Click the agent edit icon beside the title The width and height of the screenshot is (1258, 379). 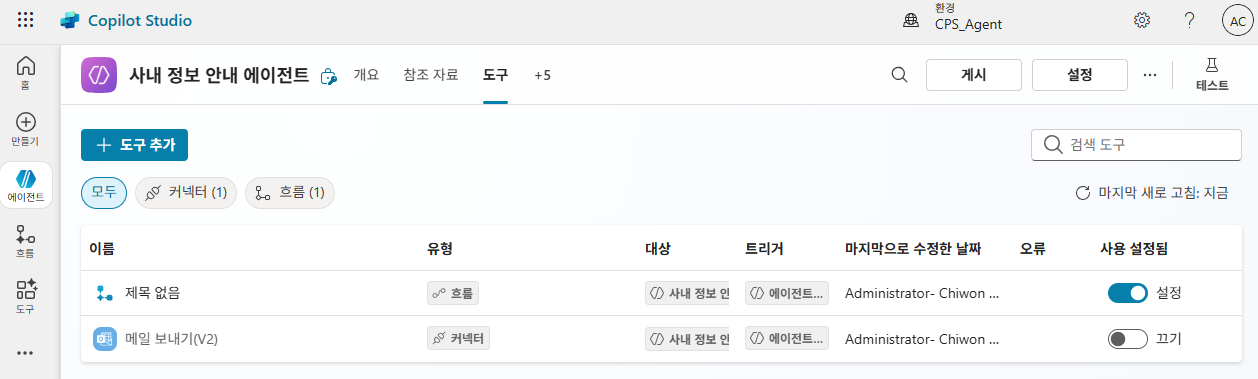(328, 76)
